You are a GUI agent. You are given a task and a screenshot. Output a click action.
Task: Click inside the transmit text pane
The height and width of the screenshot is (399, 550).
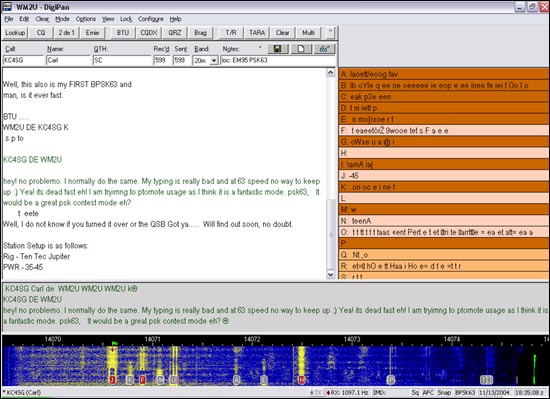(x=275, y=307)
